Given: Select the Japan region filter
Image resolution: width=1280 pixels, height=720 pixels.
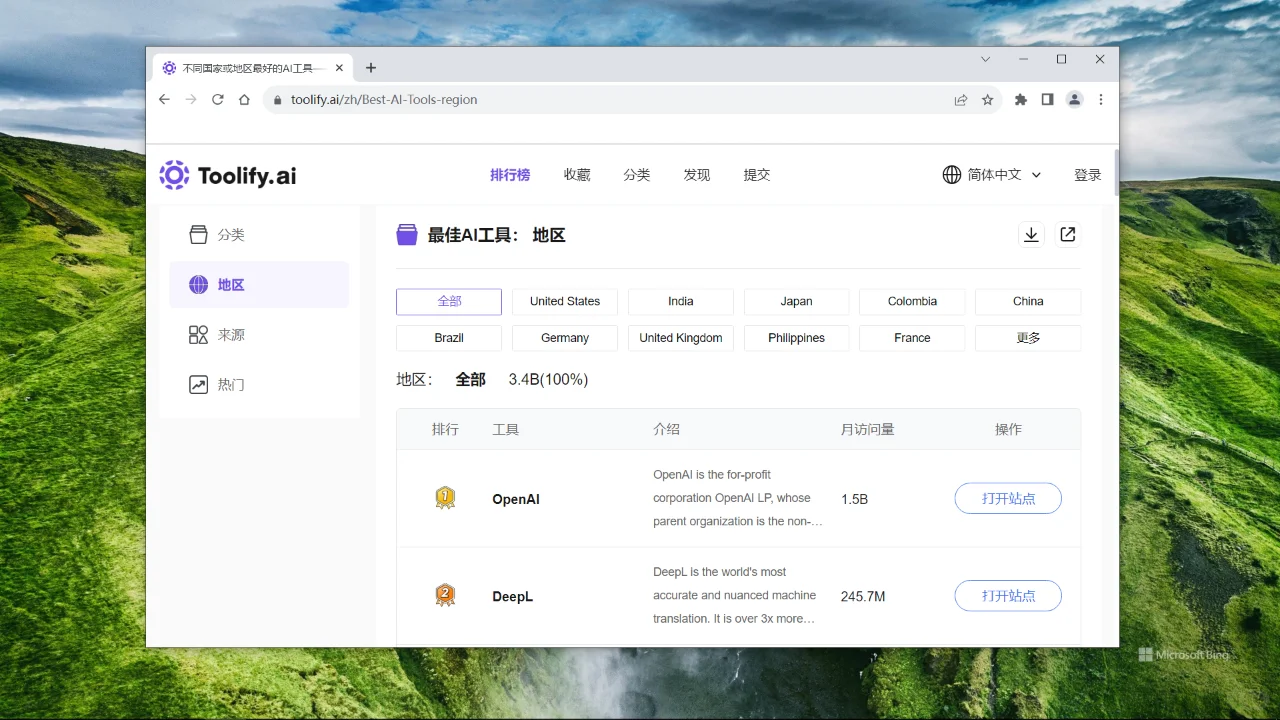Looking at the screenshot, I should click(x=796, y=301).
